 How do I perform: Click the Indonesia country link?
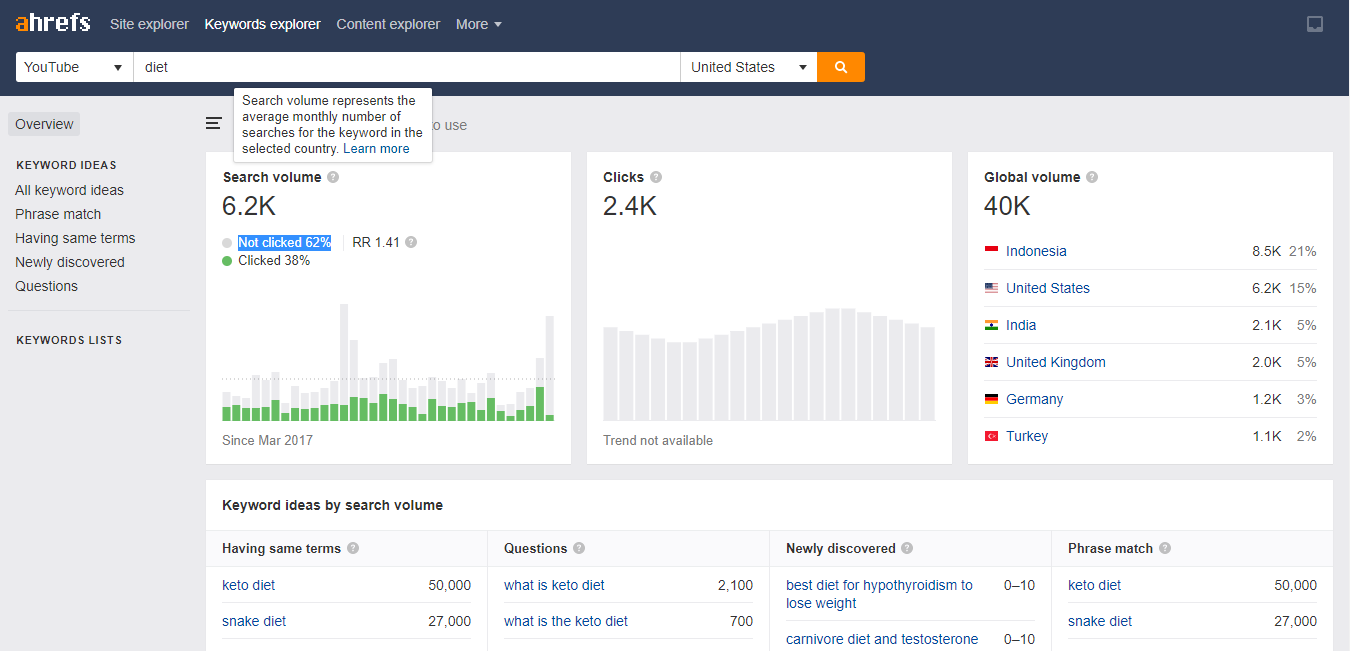tap(1036, 251)
